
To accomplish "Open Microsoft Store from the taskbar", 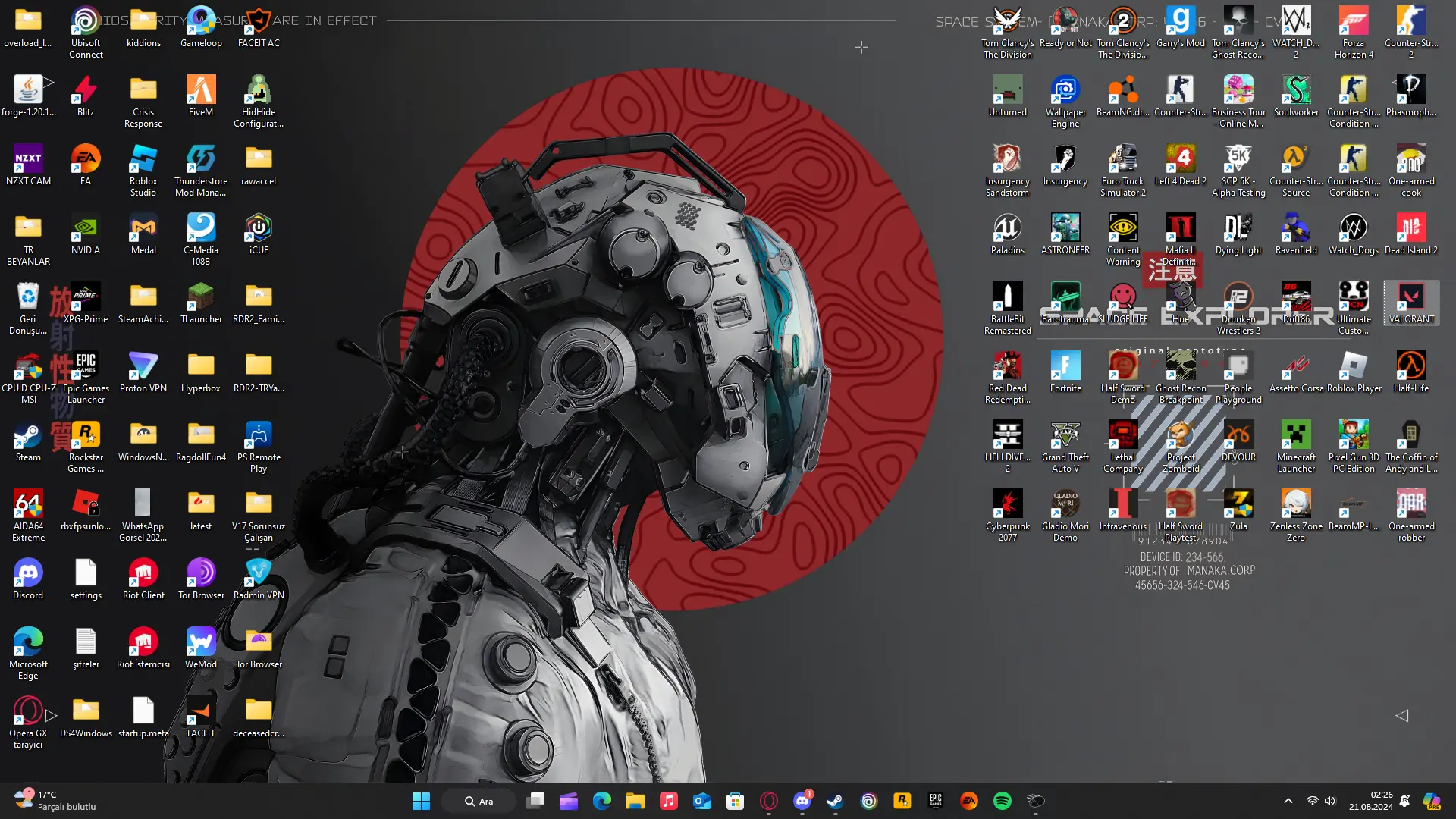I will point(736,801).
